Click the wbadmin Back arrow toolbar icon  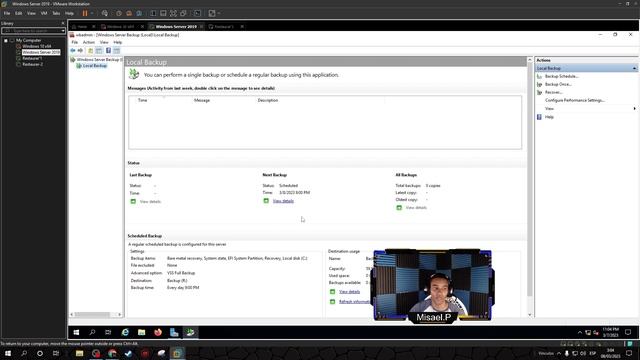click(73, 51)
